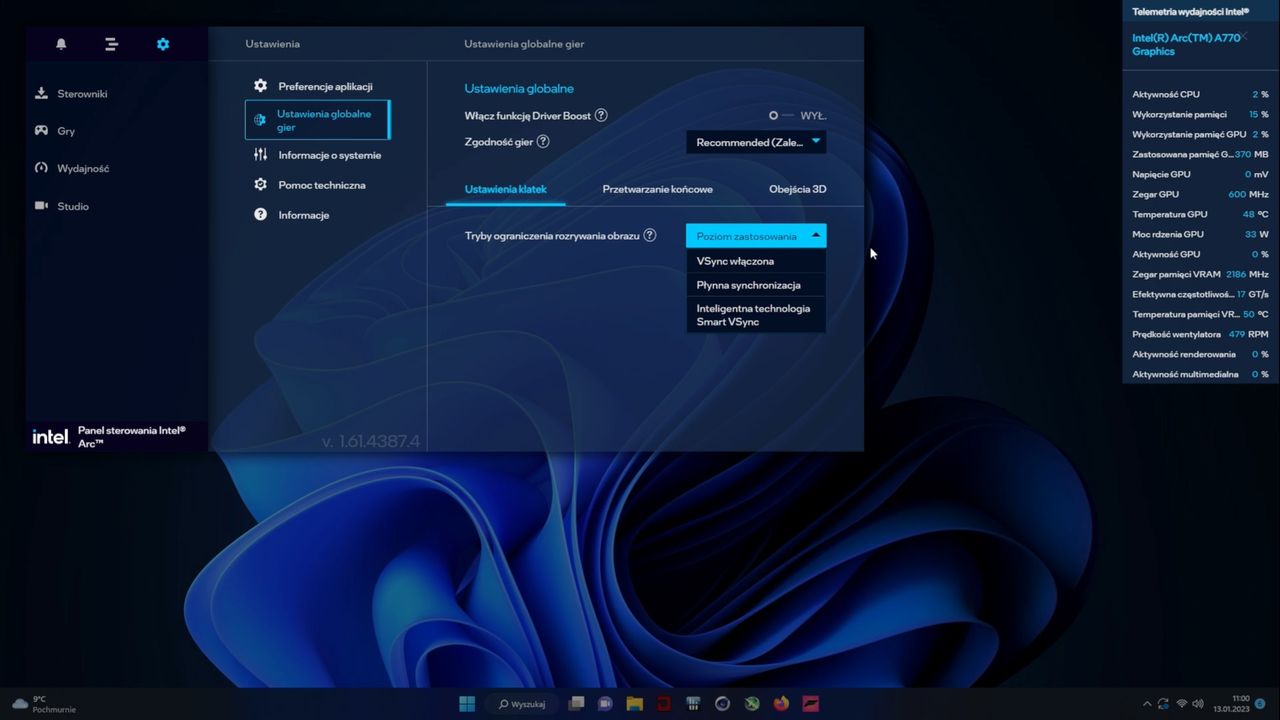Click the question icon beside Informacje
1280x720 pixels.
pyautogui.click(x=260, y=214)
